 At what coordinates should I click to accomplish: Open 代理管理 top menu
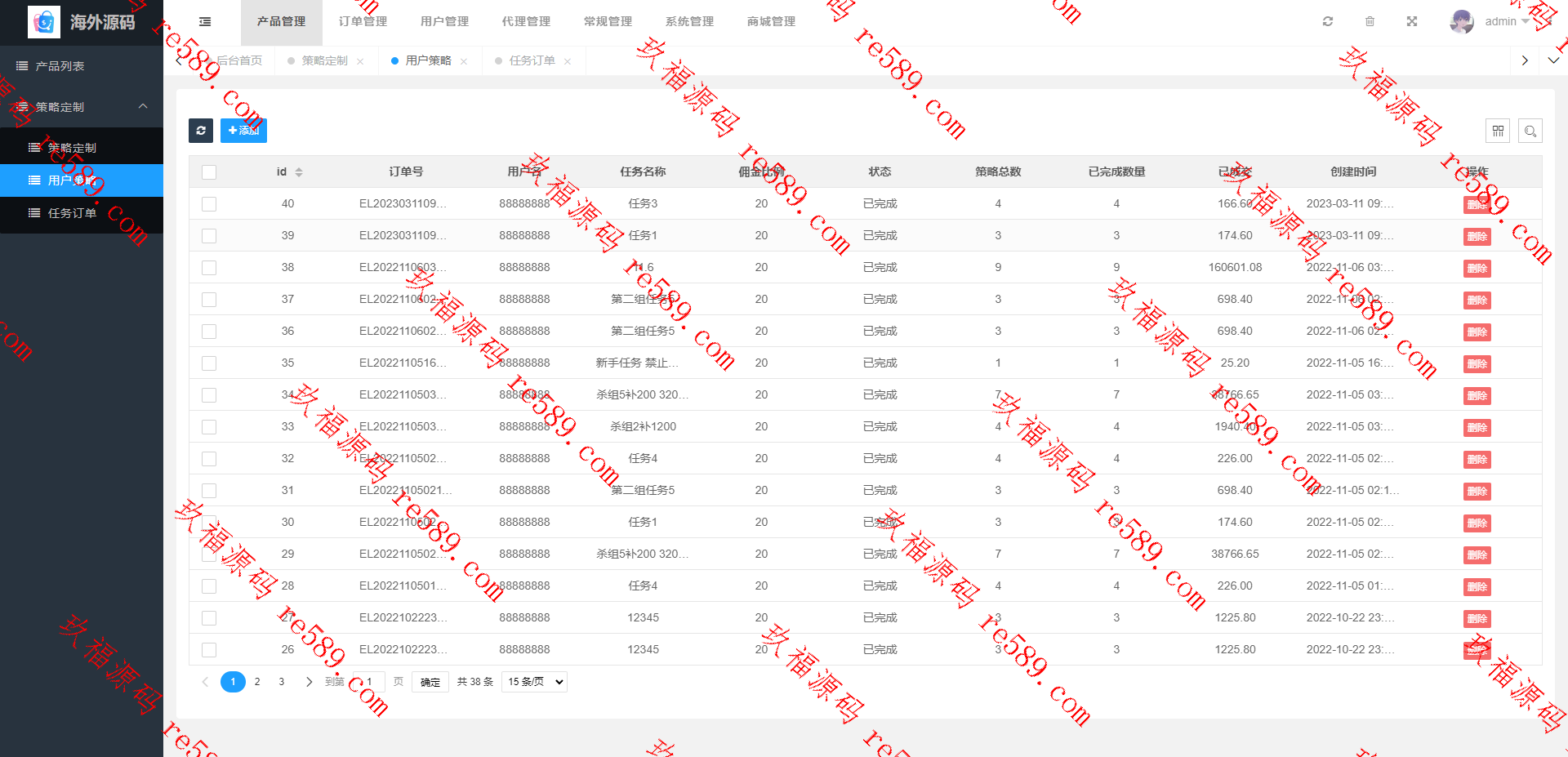coord(526,22)
